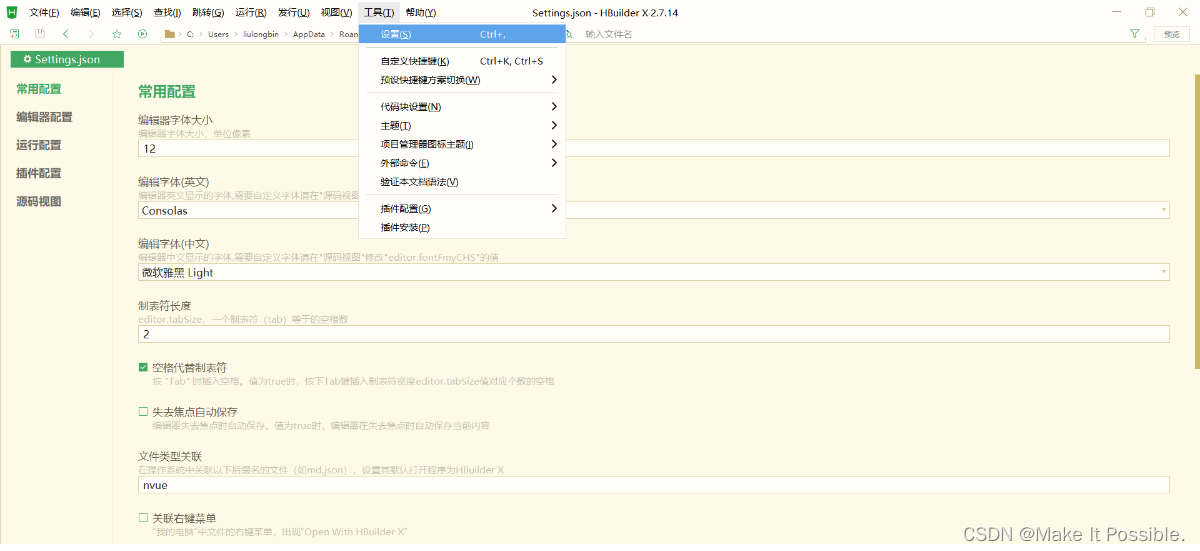The image size is (1200, 551).
Task: Select 自定义快捷键(K) menu entry
Action: [x=462, y=61]
